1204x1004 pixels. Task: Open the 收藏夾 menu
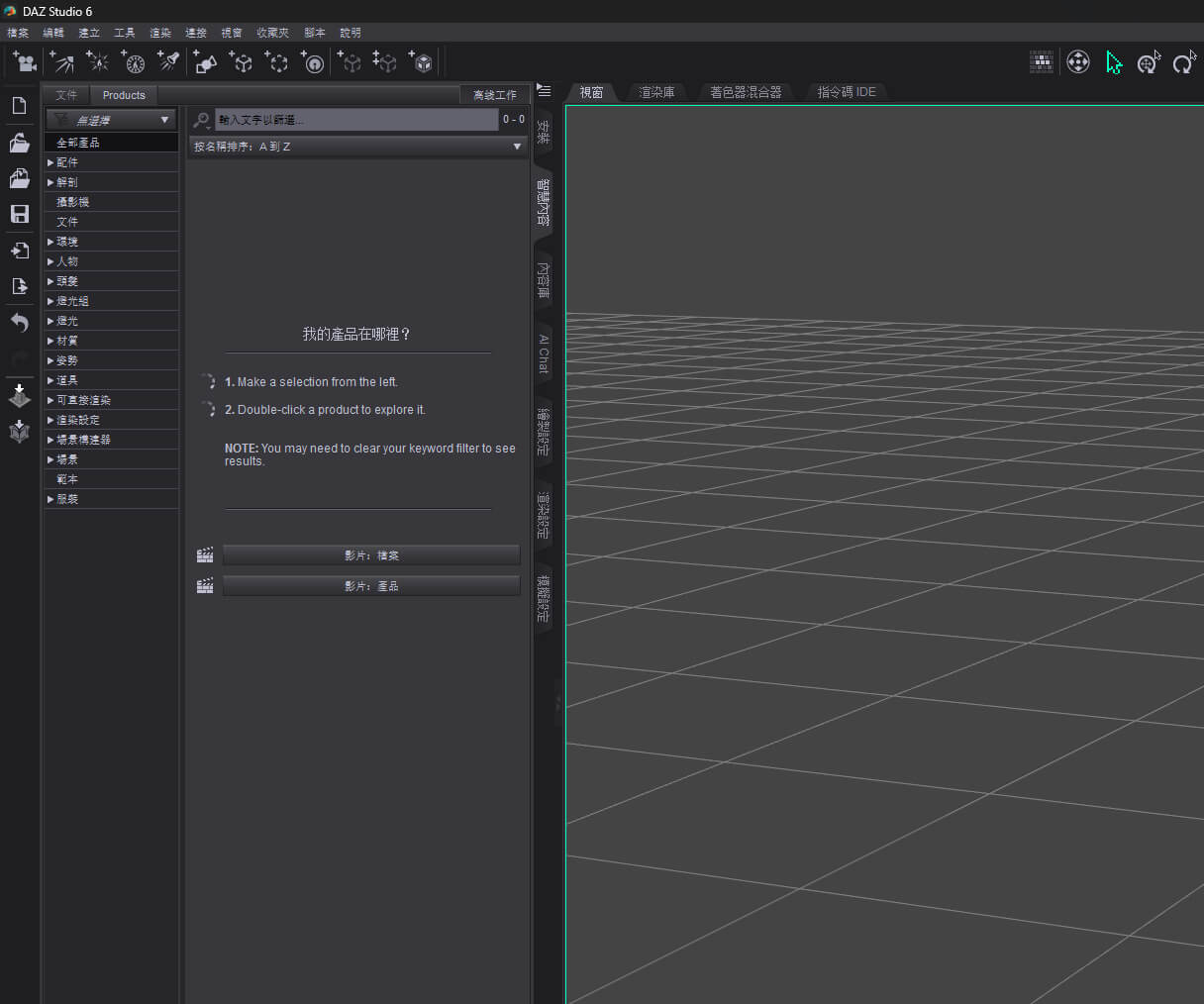[x=272, y=33]
